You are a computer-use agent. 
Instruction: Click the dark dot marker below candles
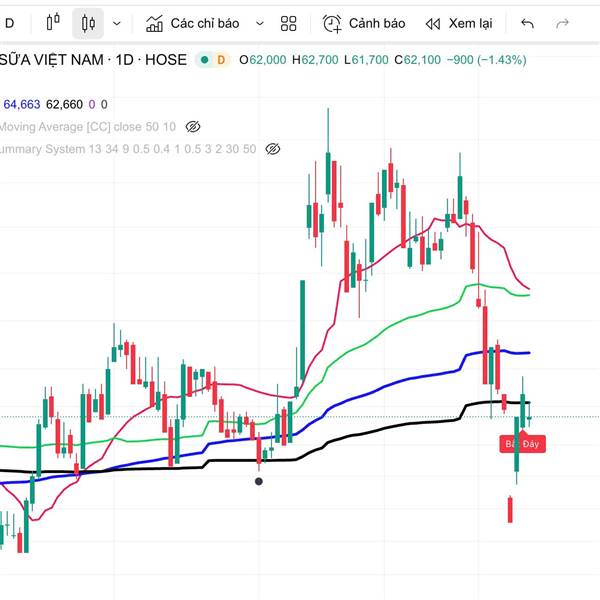pos(259,481)
